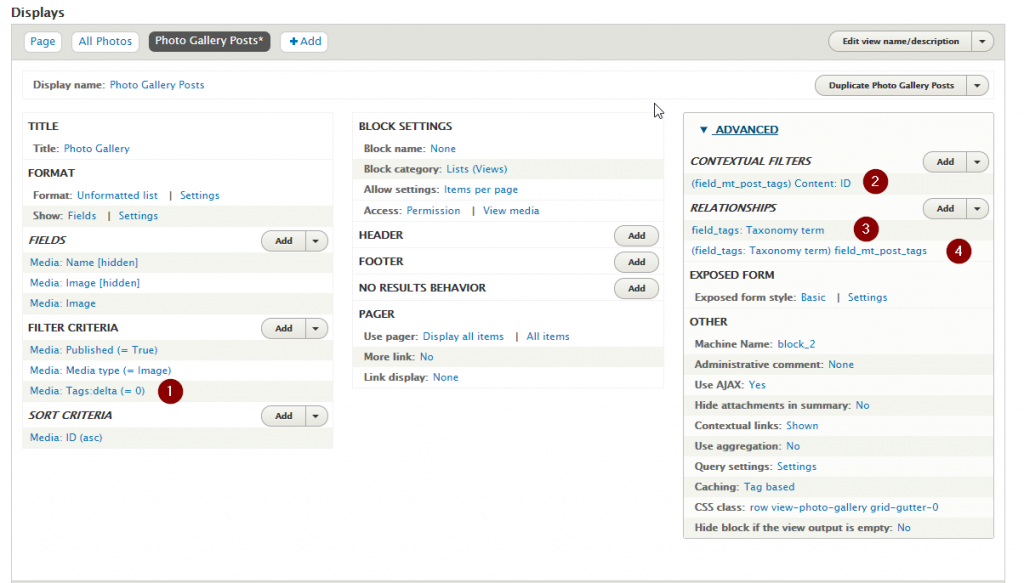
Task: Open the Caching Tag based setting
Action: click(x=768, y=487)
